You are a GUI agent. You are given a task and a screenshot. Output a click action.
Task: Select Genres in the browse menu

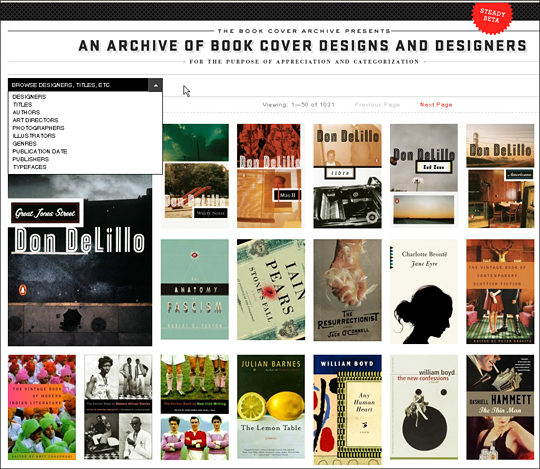(24, 144)
